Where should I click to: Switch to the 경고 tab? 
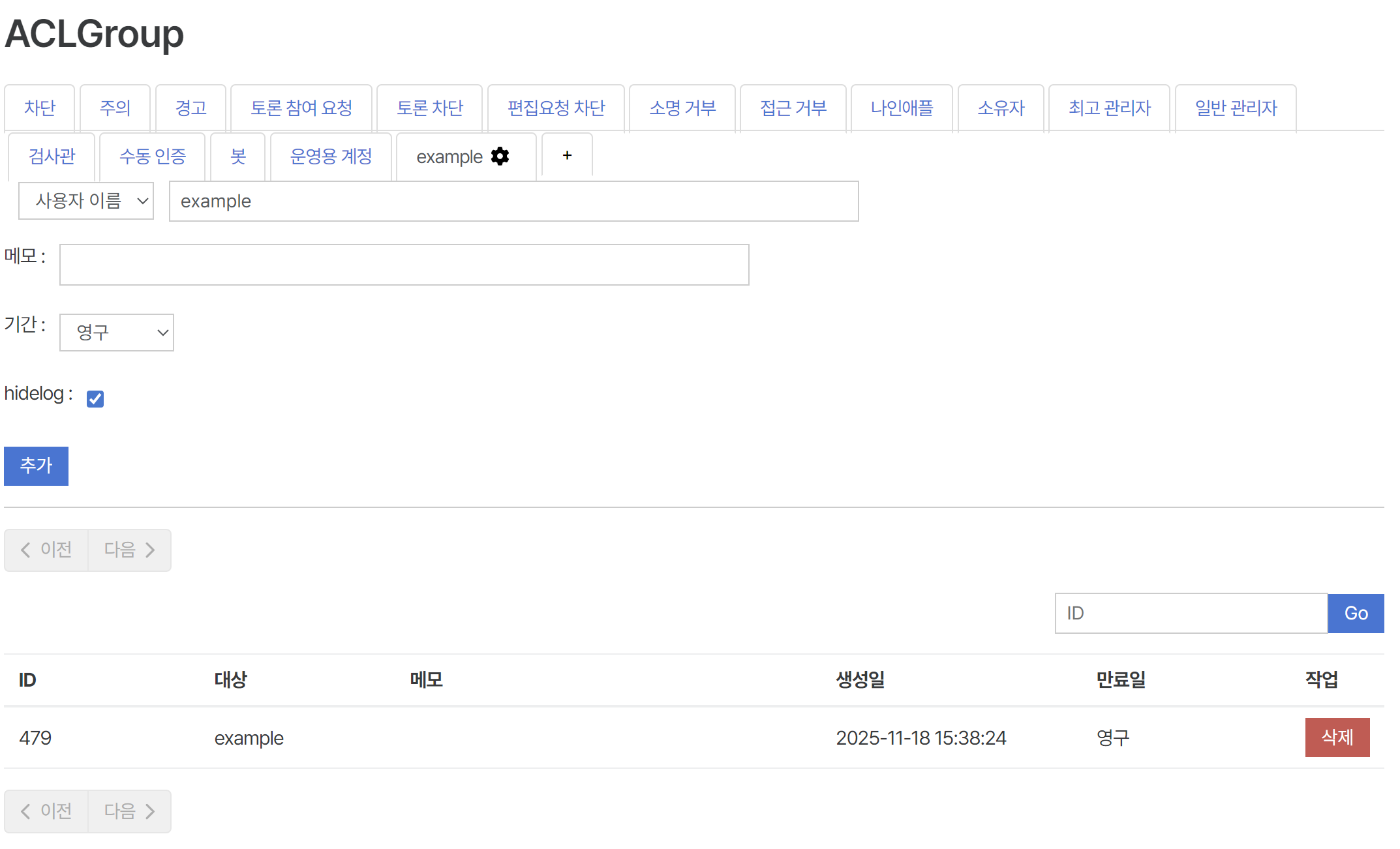point(190,108)
